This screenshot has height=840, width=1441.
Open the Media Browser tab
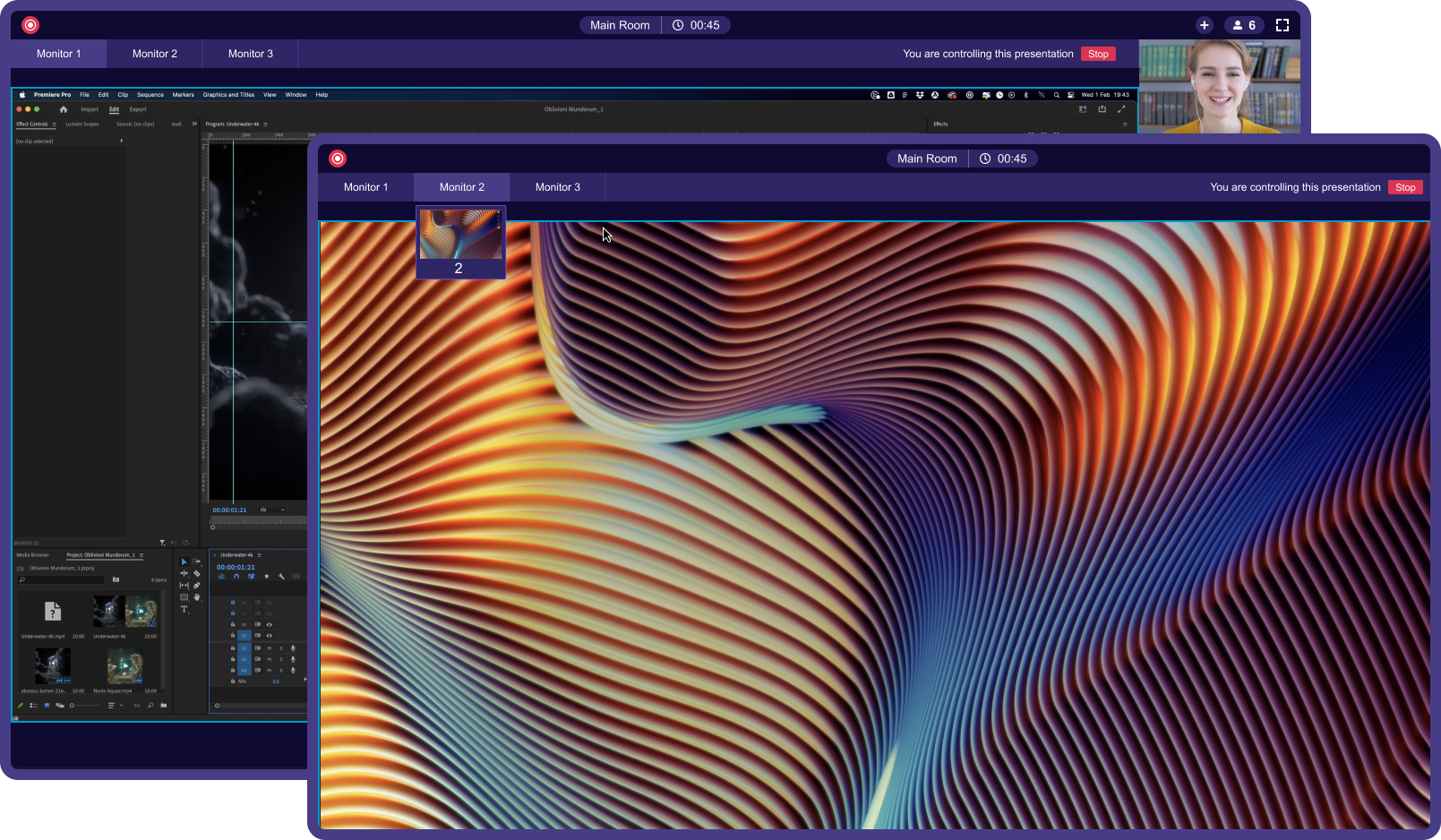[33, 555]
